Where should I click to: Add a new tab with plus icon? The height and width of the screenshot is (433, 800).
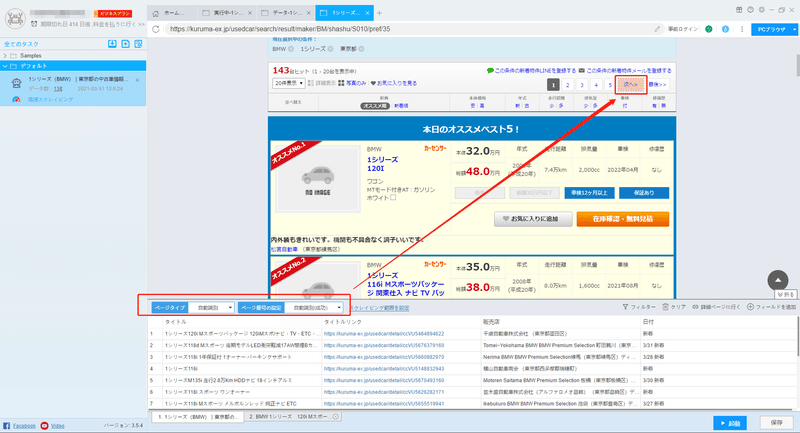[379, 13]
